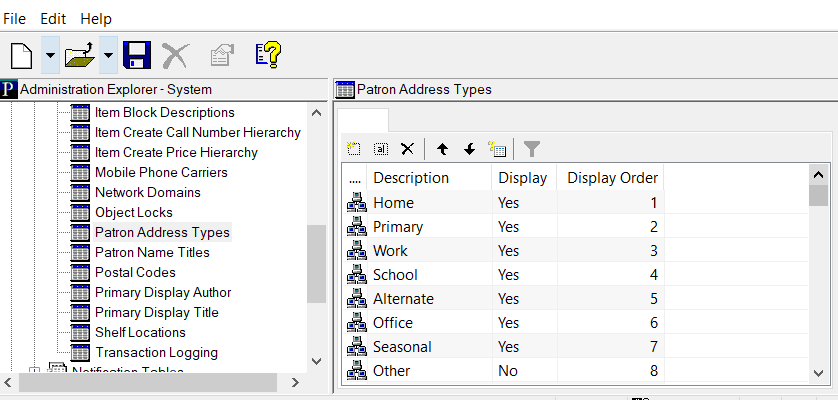Expand the Notification Tables tree node
This screenshot has height=400, width=838.
point(35,372)
